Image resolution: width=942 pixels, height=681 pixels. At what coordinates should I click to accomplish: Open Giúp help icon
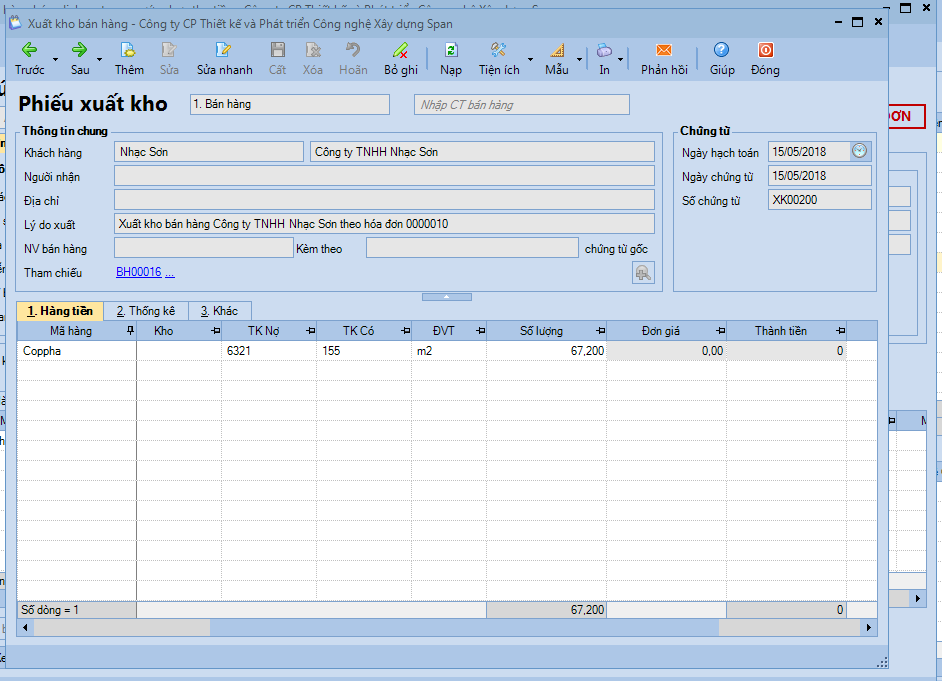pyautogui.click(x=722, y=58)
